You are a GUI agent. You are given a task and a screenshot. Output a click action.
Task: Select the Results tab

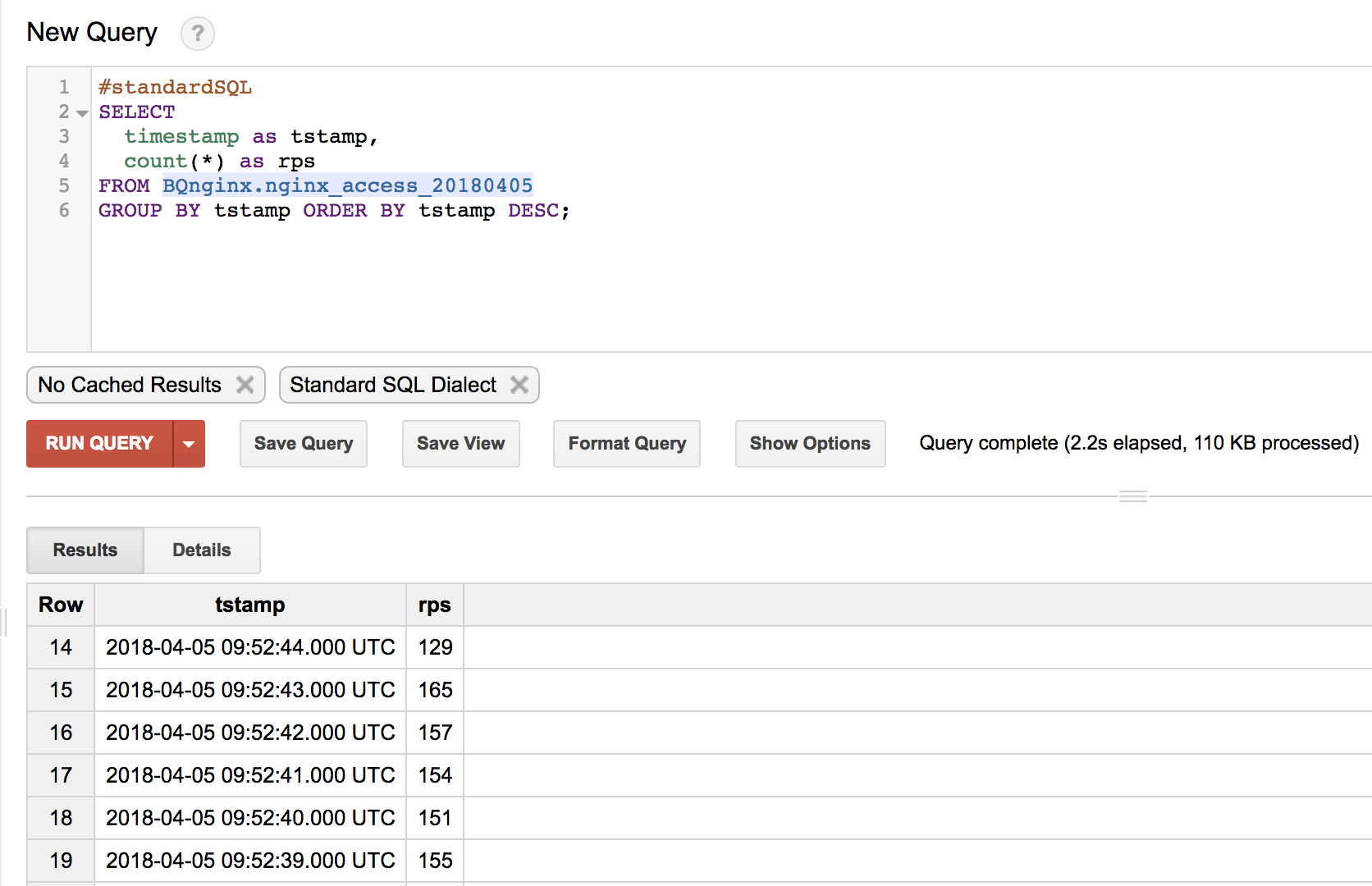tap(85, 550)
